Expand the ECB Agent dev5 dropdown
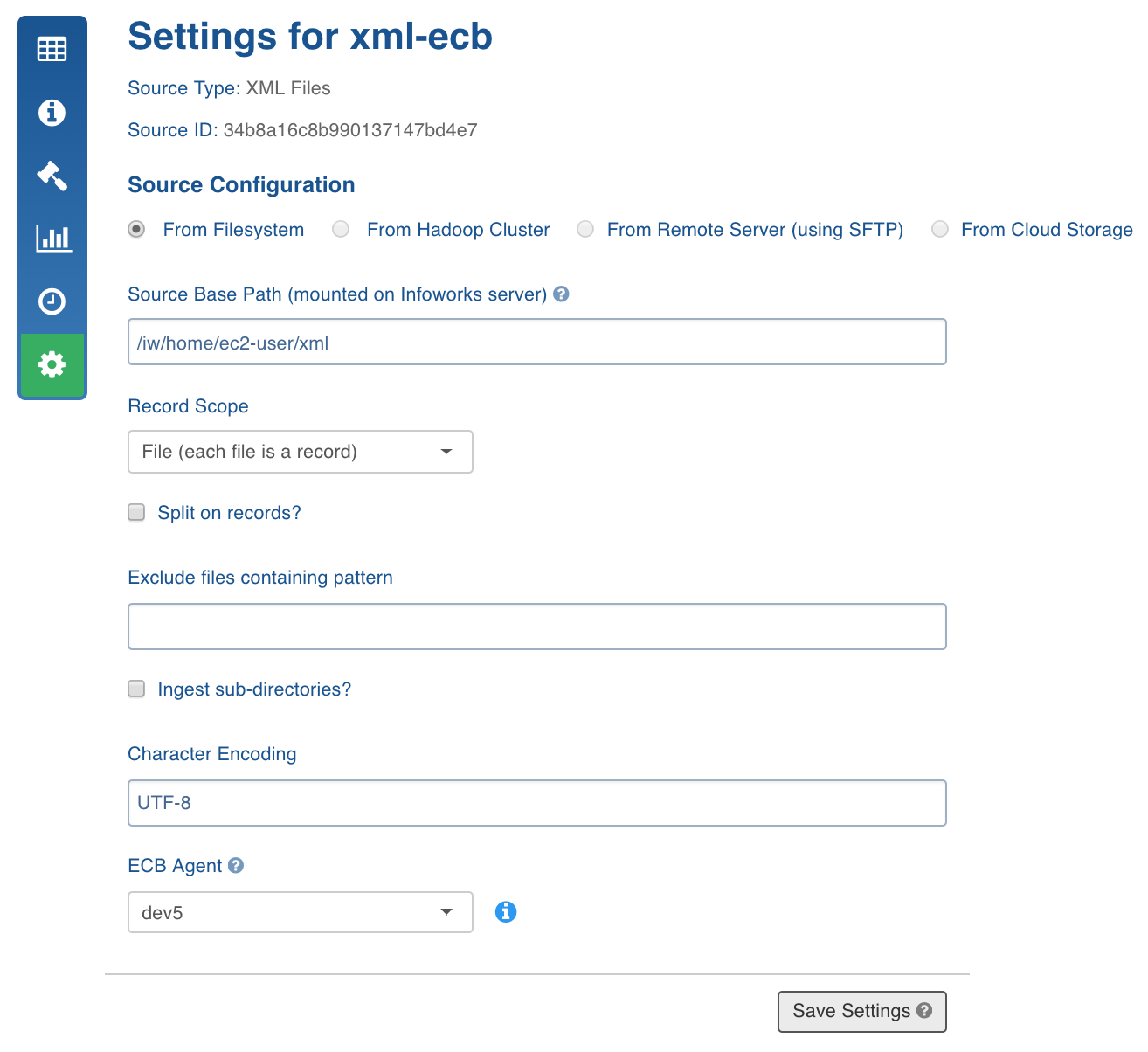The image size is (1148, 1052). pyautogui.click(x=301, y=912)
